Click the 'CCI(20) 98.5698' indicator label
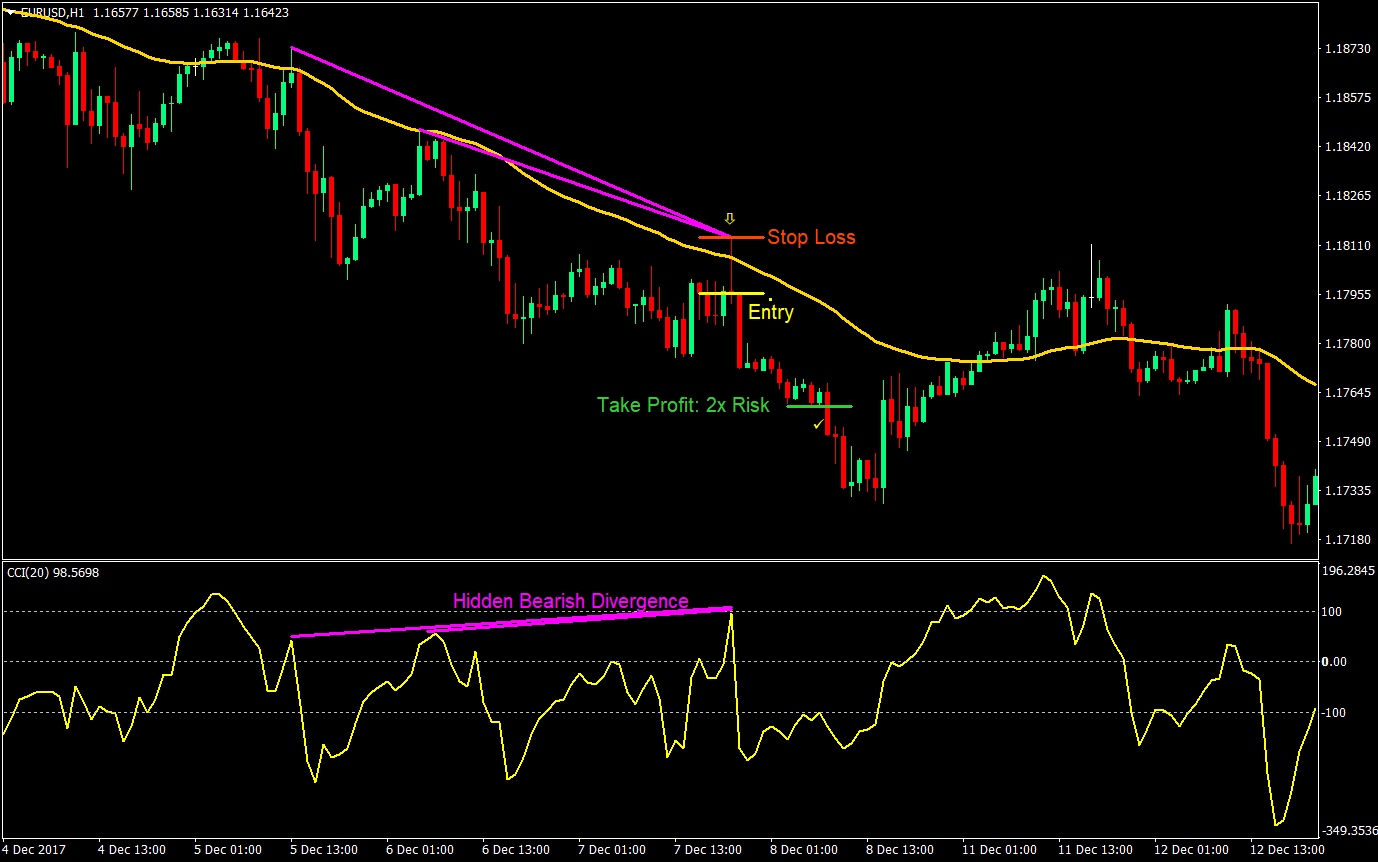The image size is (1378, 862). tap(53, 573)
